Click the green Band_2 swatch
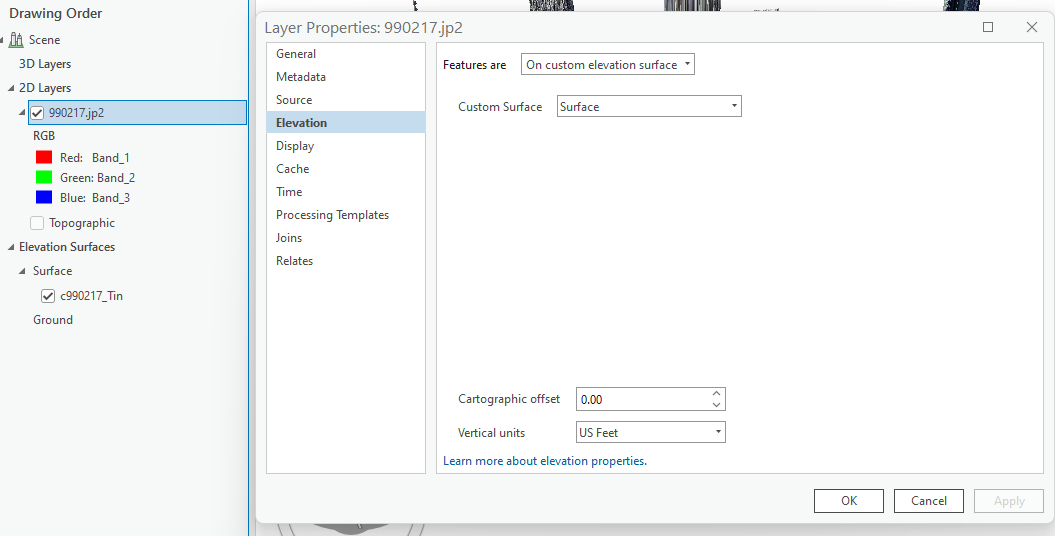The width and height of the screenshot is (1055, 536). tap(43, 177)
